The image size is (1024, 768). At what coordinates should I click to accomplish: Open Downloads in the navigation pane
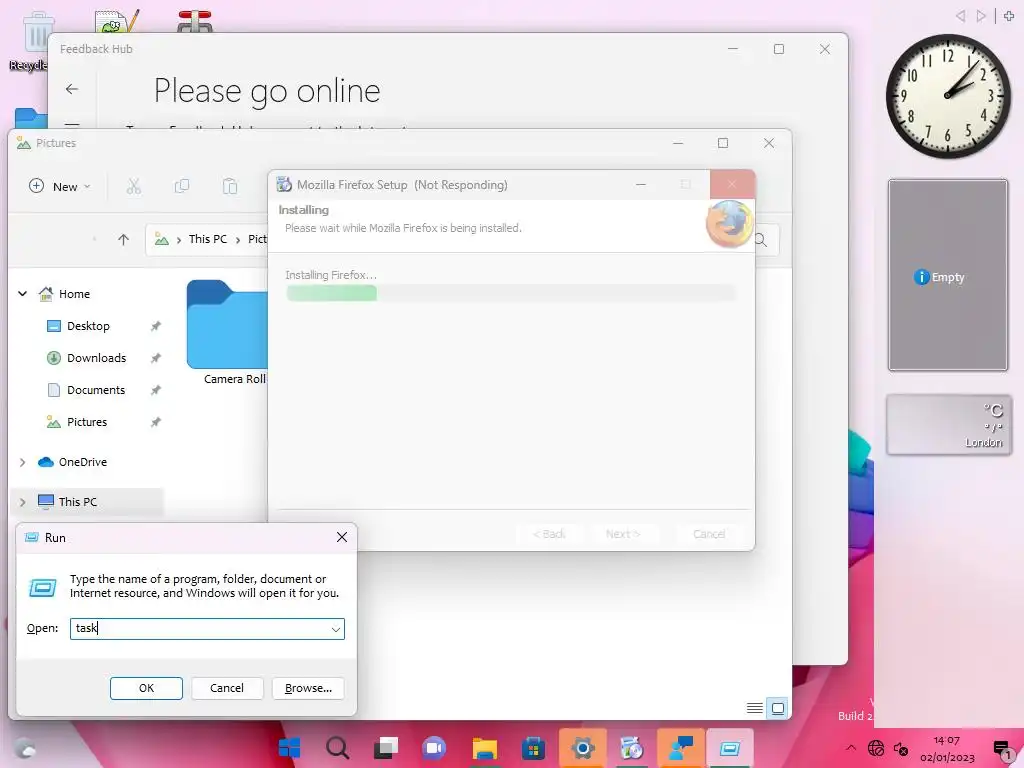point(96,358)
